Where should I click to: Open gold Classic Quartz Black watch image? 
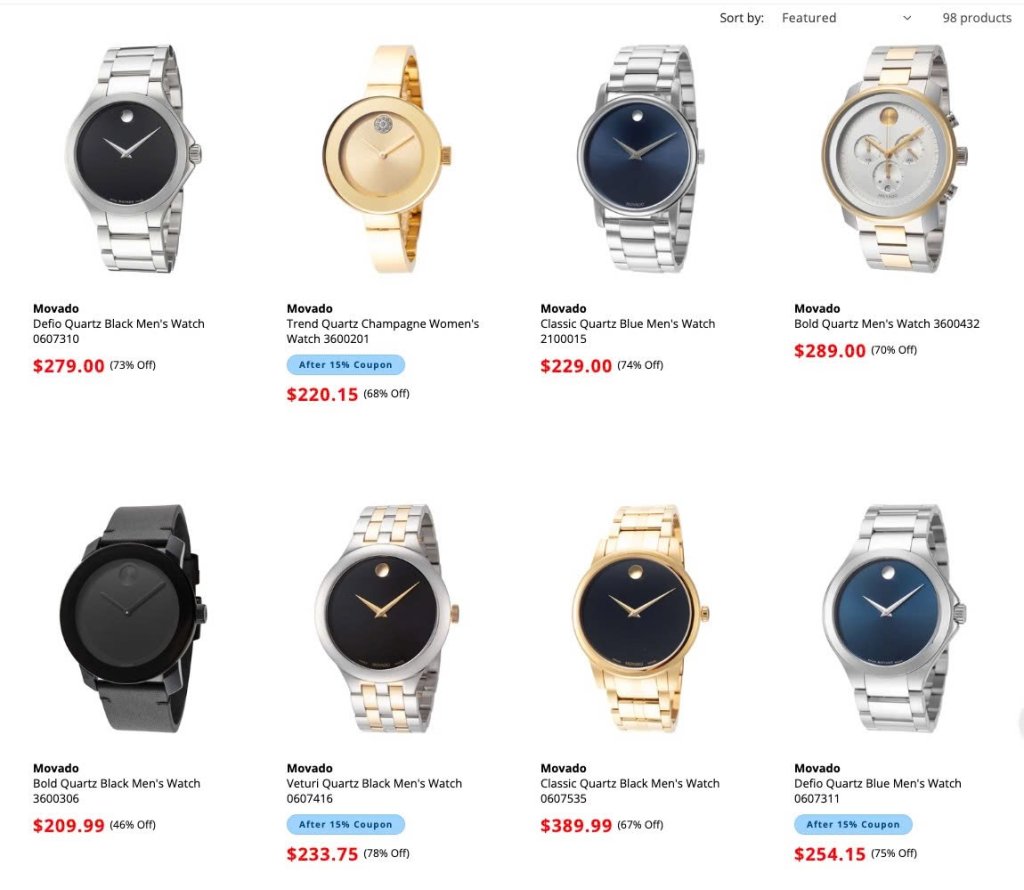[x=641, y=618]
